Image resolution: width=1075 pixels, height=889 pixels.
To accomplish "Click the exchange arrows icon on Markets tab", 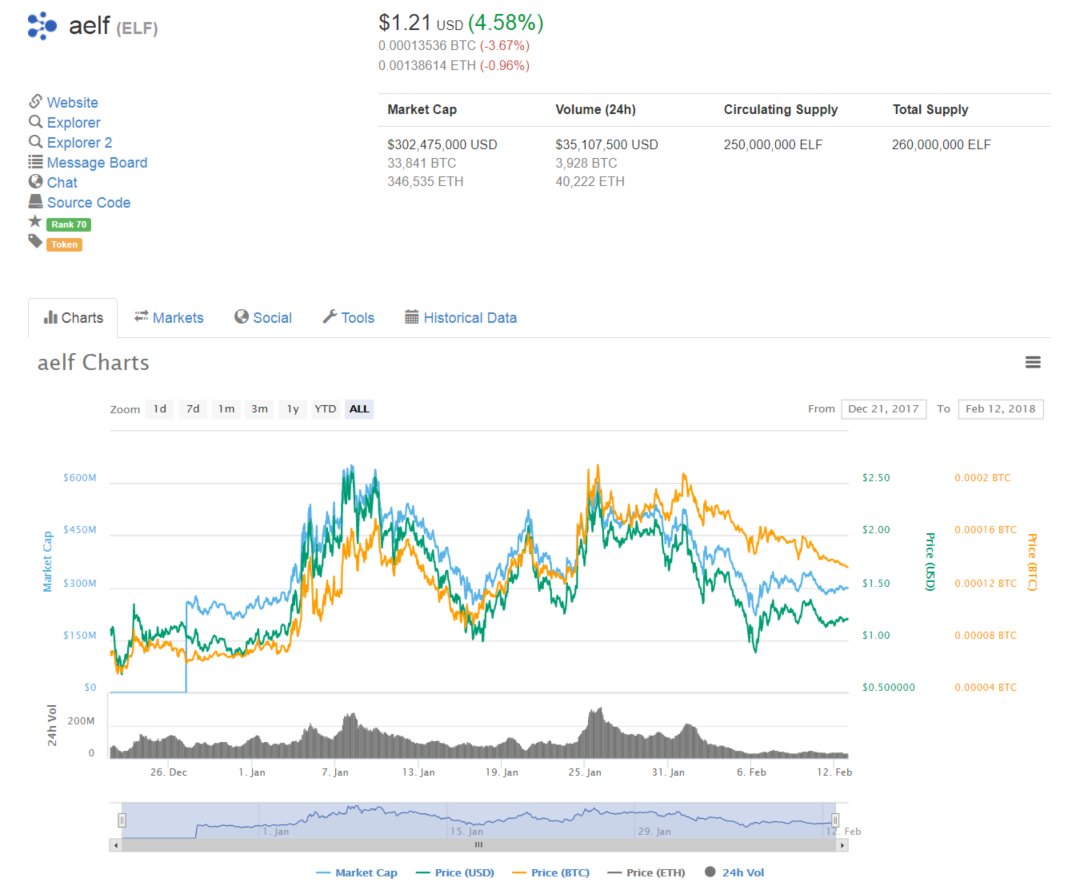I will coord(141,316).
